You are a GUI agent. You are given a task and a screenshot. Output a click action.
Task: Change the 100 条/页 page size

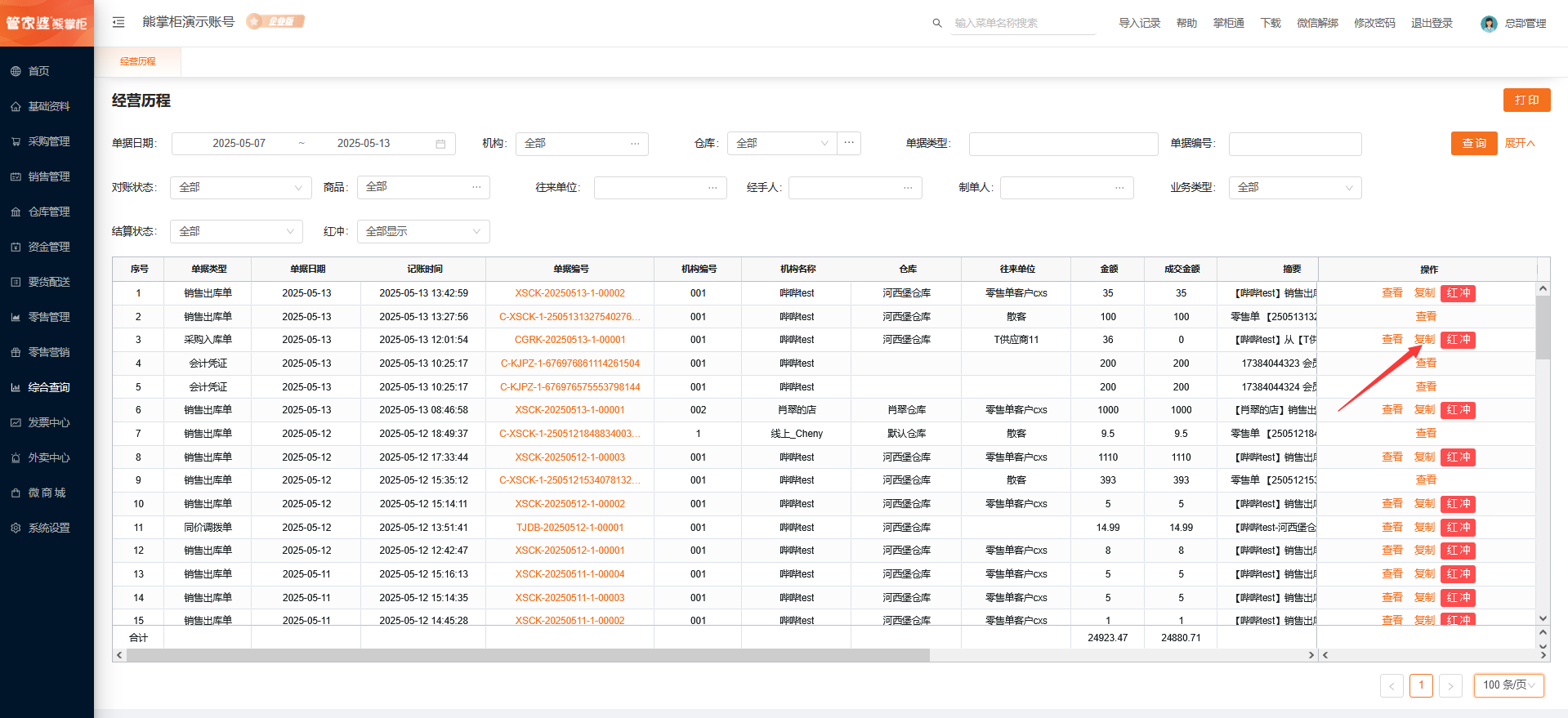[1508, 685]
